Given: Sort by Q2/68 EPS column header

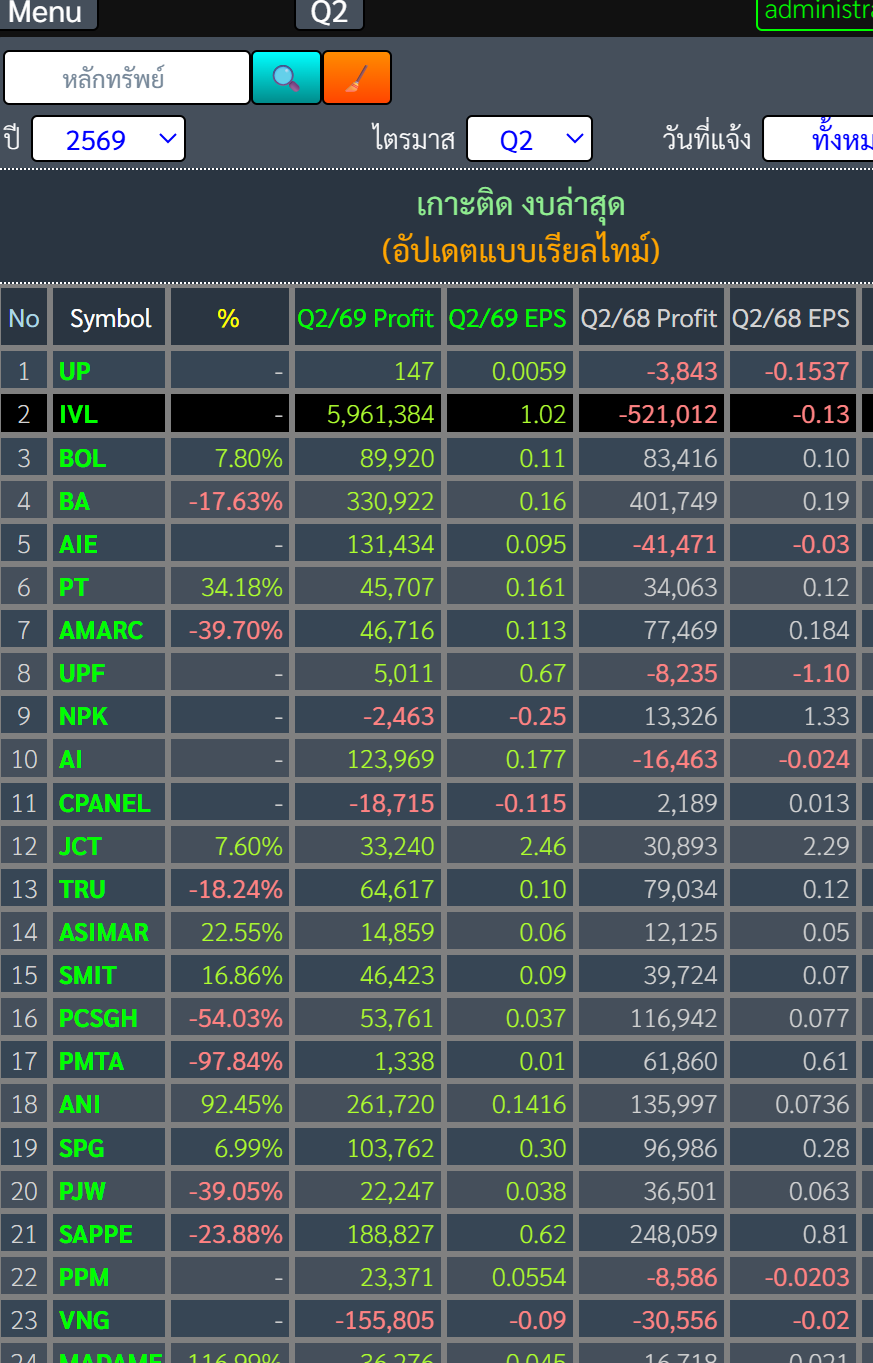Looking at the screenshot, I should [x=791, y=318].
